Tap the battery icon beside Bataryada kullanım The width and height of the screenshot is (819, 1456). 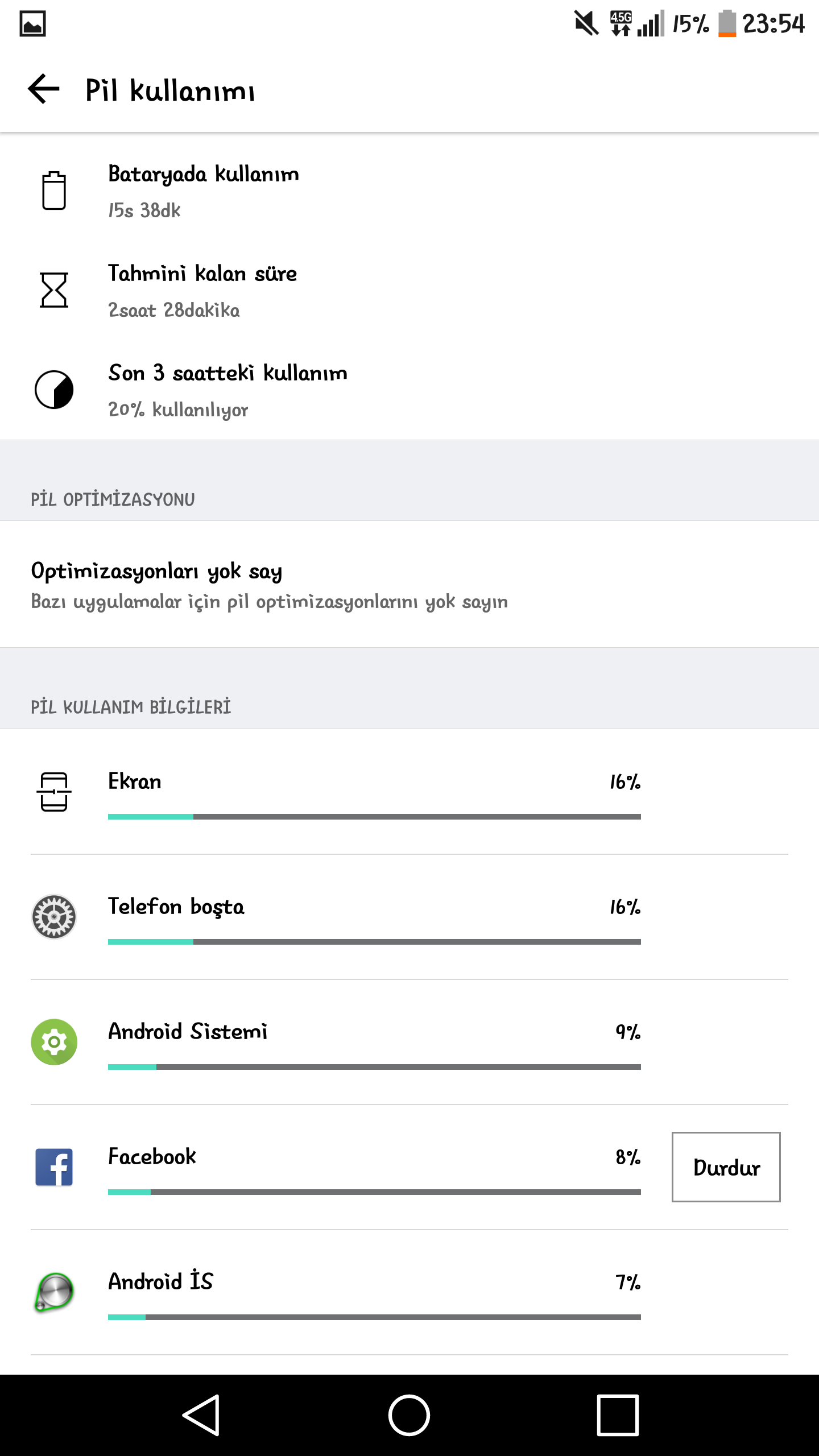coord(54,191)
